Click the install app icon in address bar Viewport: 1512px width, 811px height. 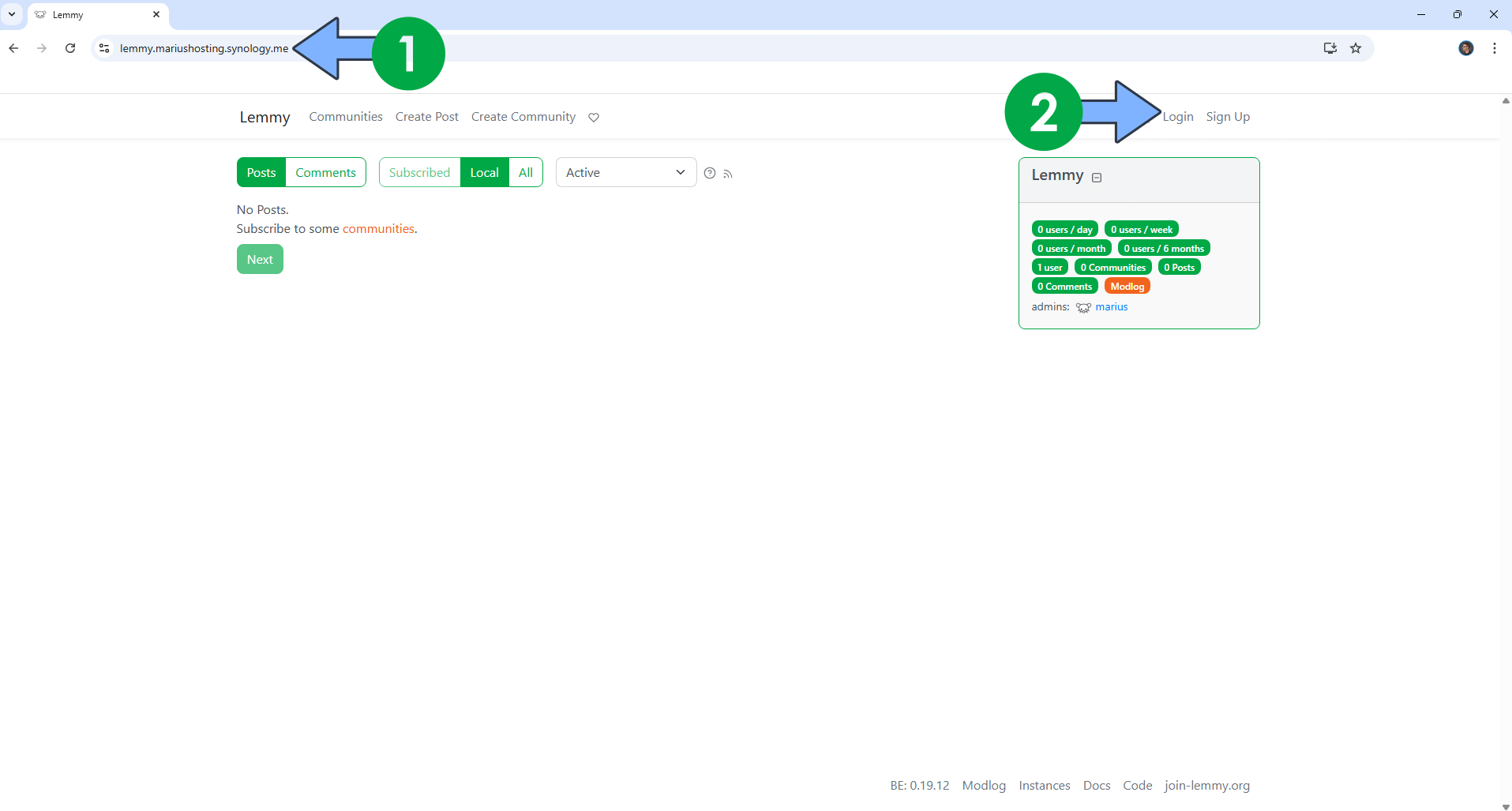tap(1330, 48)
